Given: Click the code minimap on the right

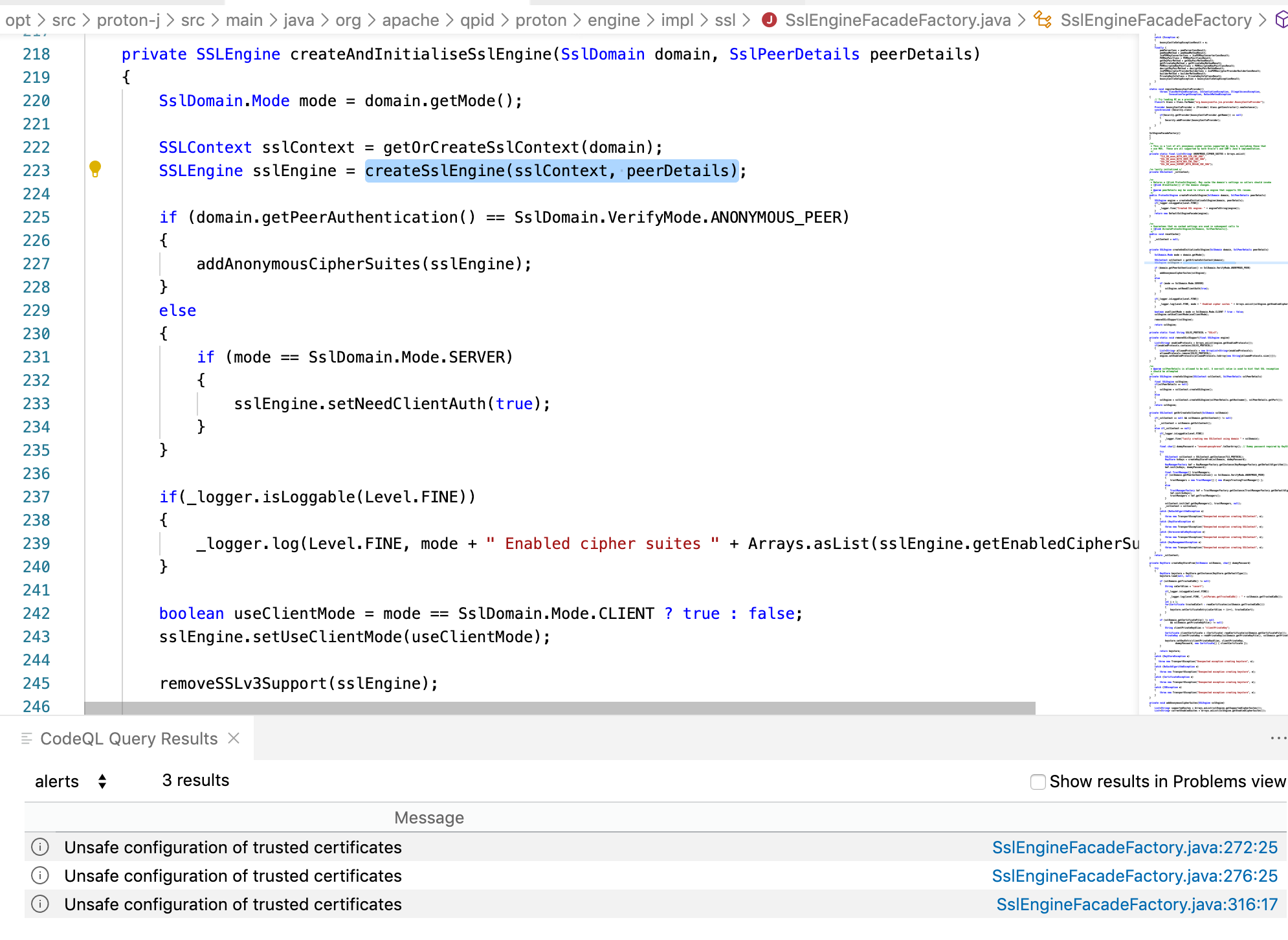Looking at the screenshot, I should click(1212, 375).
